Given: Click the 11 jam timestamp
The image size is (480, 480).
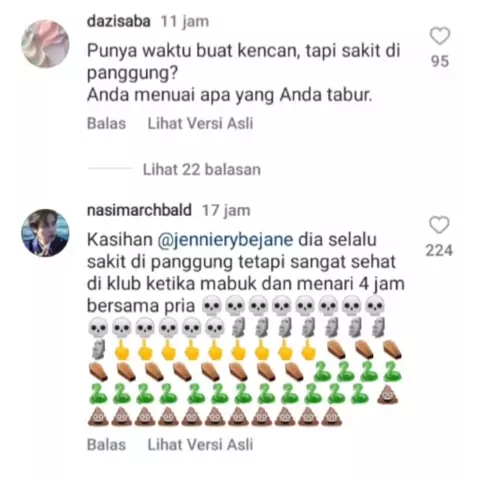Looking at the screenshot, I should [x=185, y=22].
